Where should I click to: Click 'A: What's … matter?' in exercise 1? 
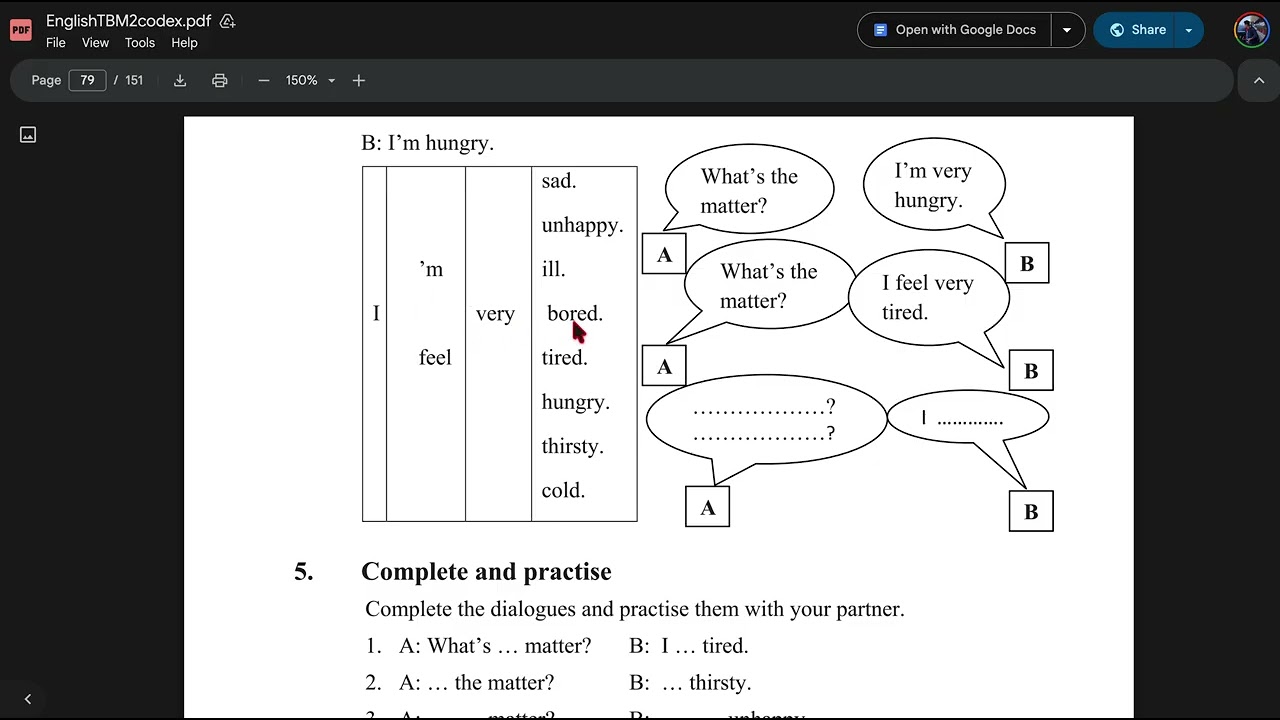click(495, 646)
